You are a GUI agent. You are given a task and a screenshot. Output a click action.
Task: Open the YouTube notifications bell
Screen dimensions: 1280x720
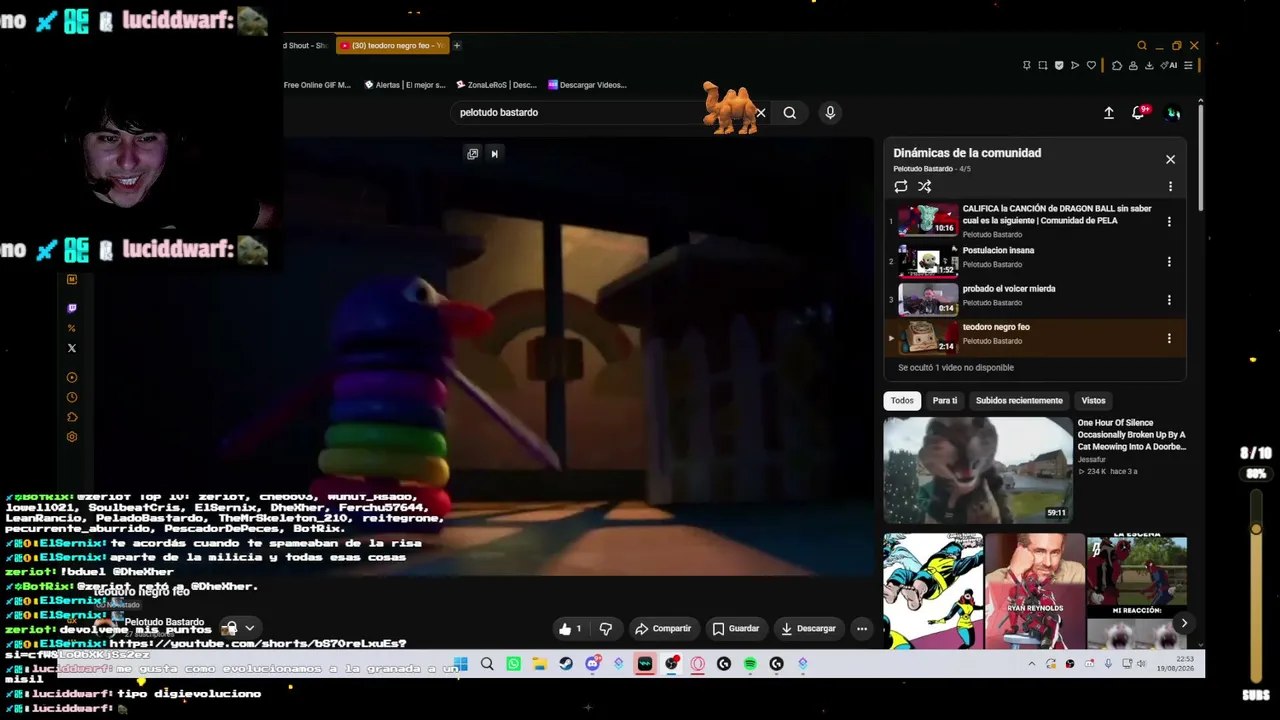(x=1138, y=113)
